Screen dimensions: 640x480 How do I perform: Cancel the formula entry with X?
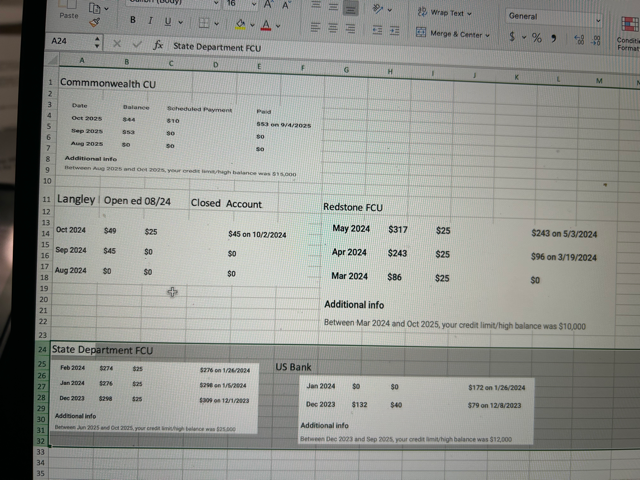[x=117, y=43]
